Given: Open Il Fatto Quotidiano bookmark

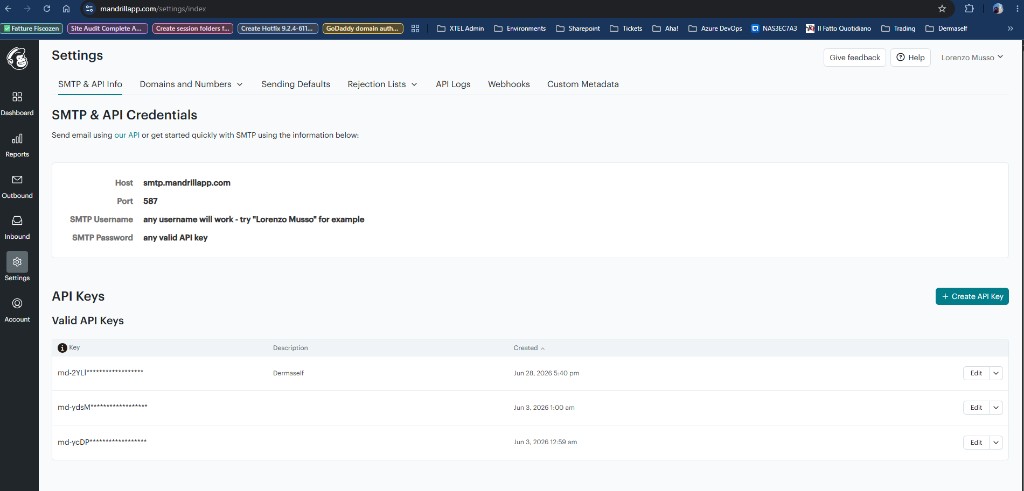Looking at the screenshot, I should [x=839, y=28].
